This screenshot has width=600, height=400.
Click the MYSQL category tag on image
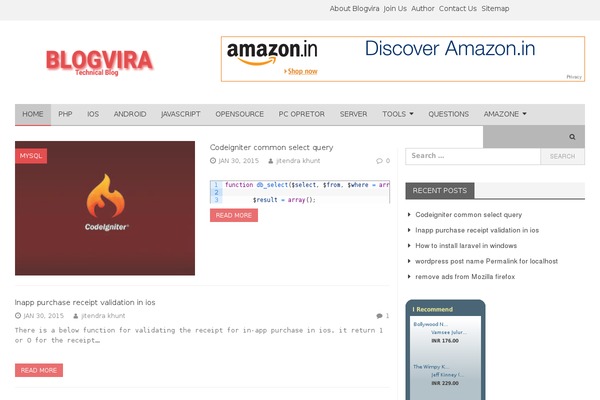(x=31, y=156)
